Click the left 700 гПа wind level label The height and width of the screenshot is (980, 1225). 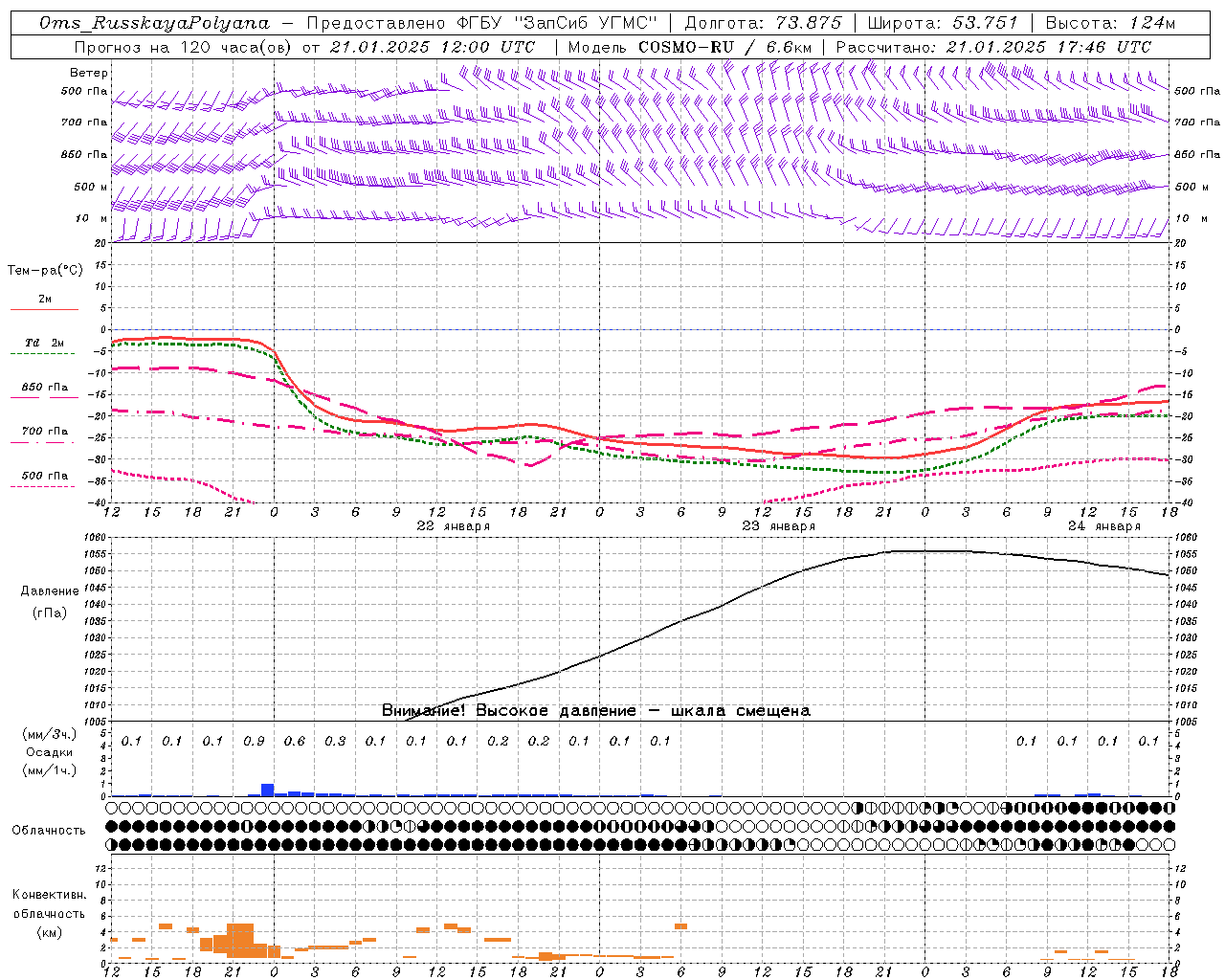tap(84, 122)
